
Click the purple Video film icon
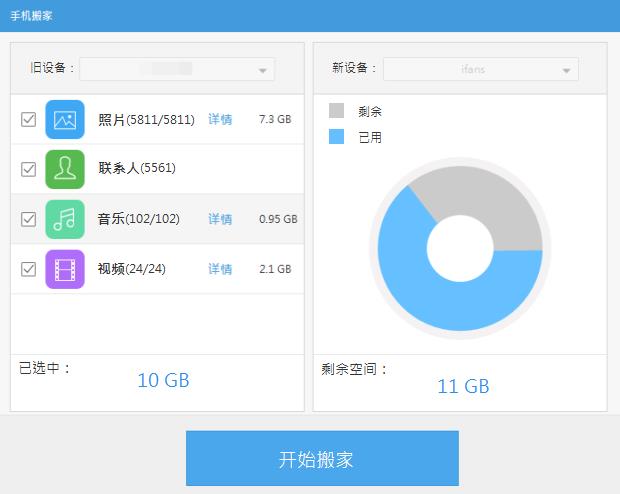[x=65, y=269]
